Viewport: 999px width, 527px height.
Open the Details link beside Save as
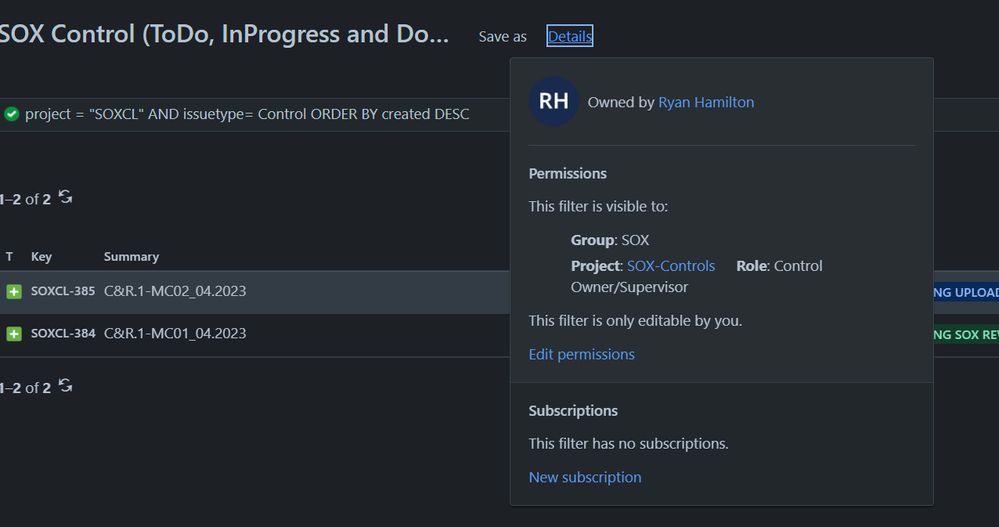[x=570, y=36]
